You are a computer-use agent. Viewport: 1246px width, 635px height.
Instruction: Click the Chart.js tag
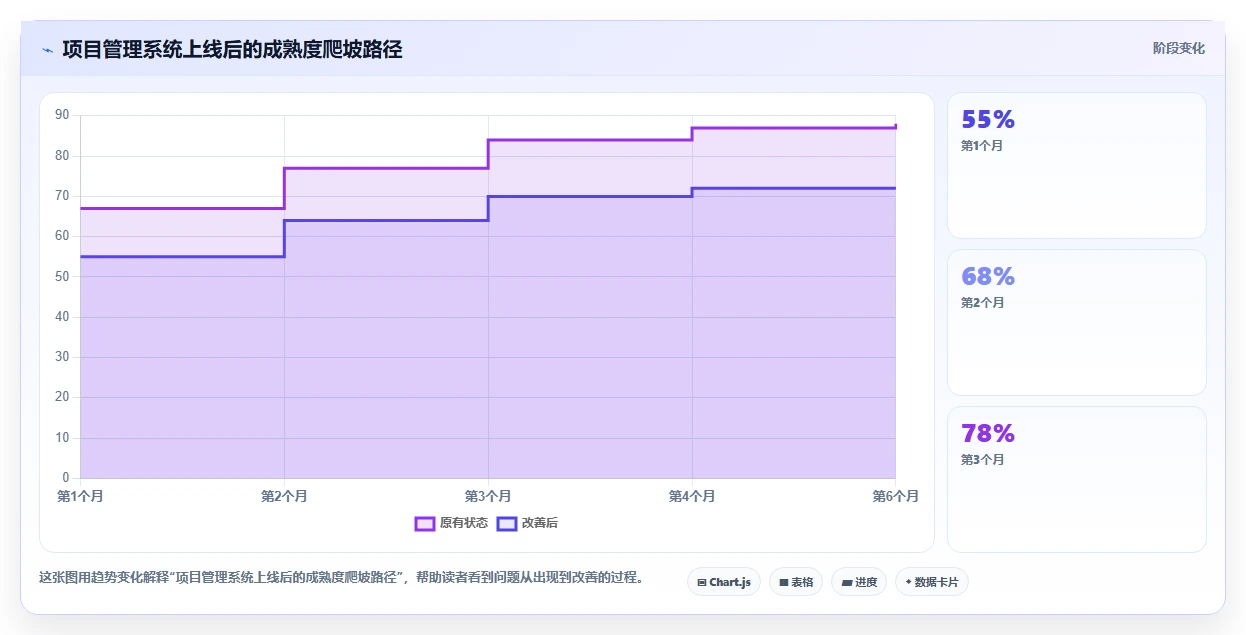click(x=724, y=582)
